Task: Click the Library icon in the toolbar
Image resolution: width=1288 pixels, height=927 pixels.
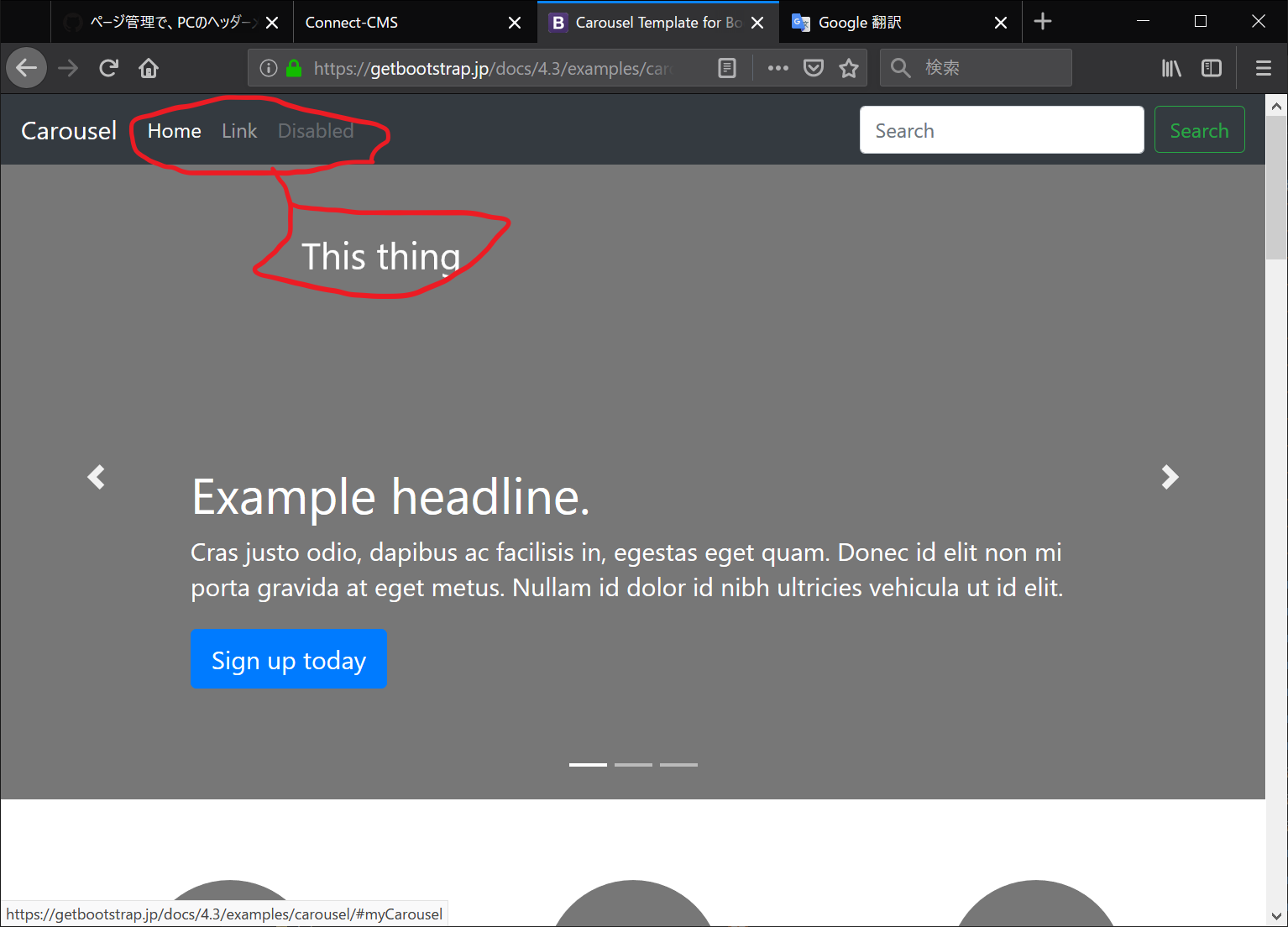Action: click(x=1170, y=68)
